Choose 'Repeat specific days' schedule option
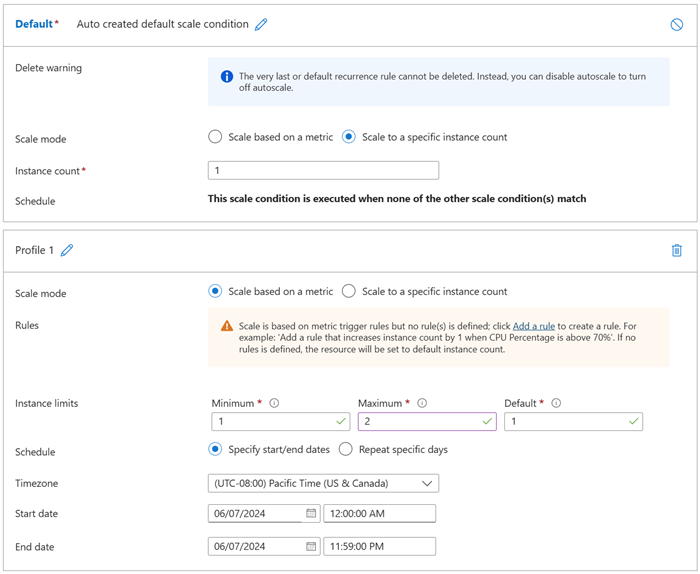Viewport: 700px width, 574px height. (346, 449)
